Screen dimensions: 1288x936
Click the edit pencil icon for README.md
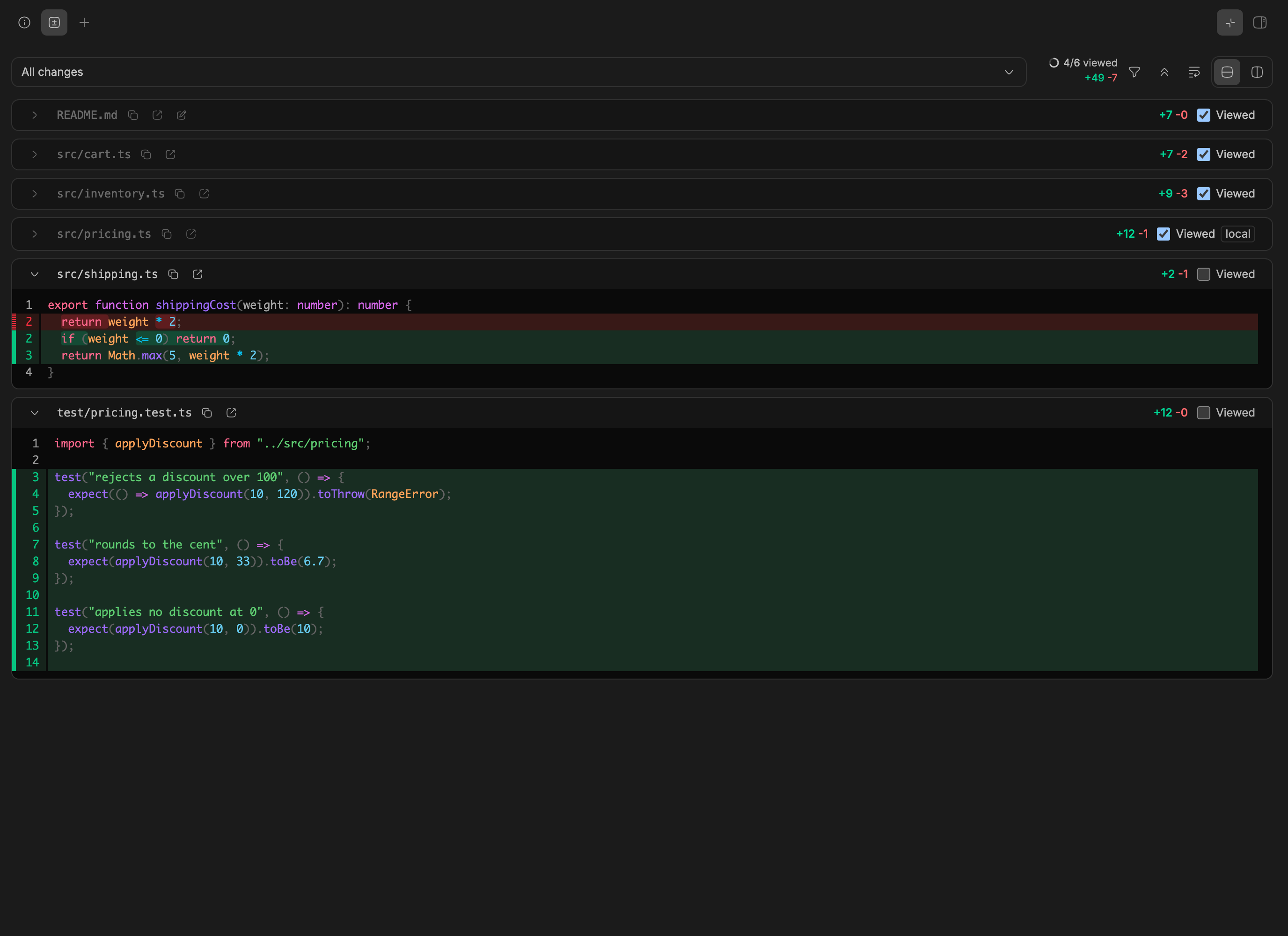coord(182,115)
